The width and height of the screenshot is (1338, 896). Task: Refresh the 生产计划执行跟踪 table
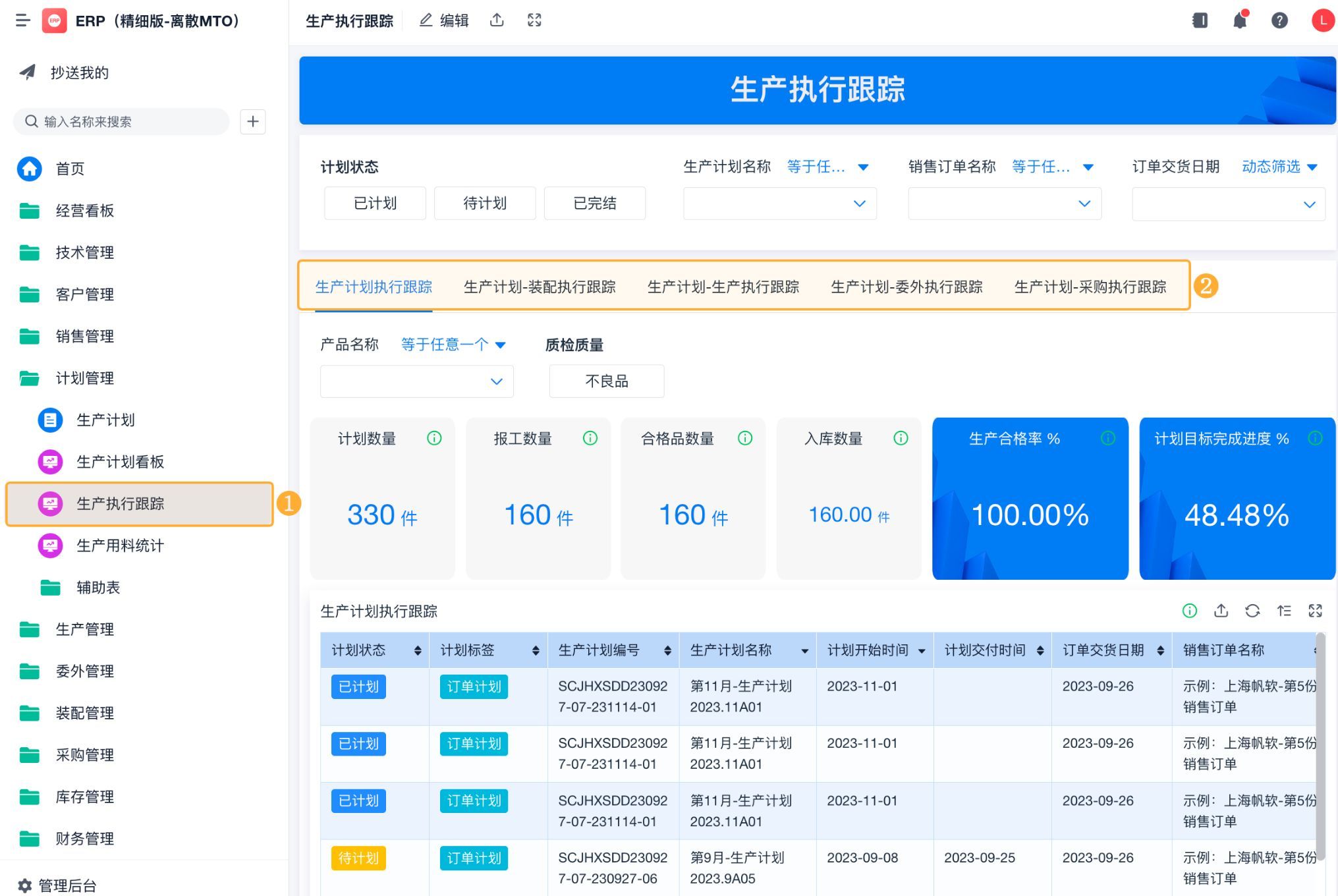click(x=1252, y=611)
